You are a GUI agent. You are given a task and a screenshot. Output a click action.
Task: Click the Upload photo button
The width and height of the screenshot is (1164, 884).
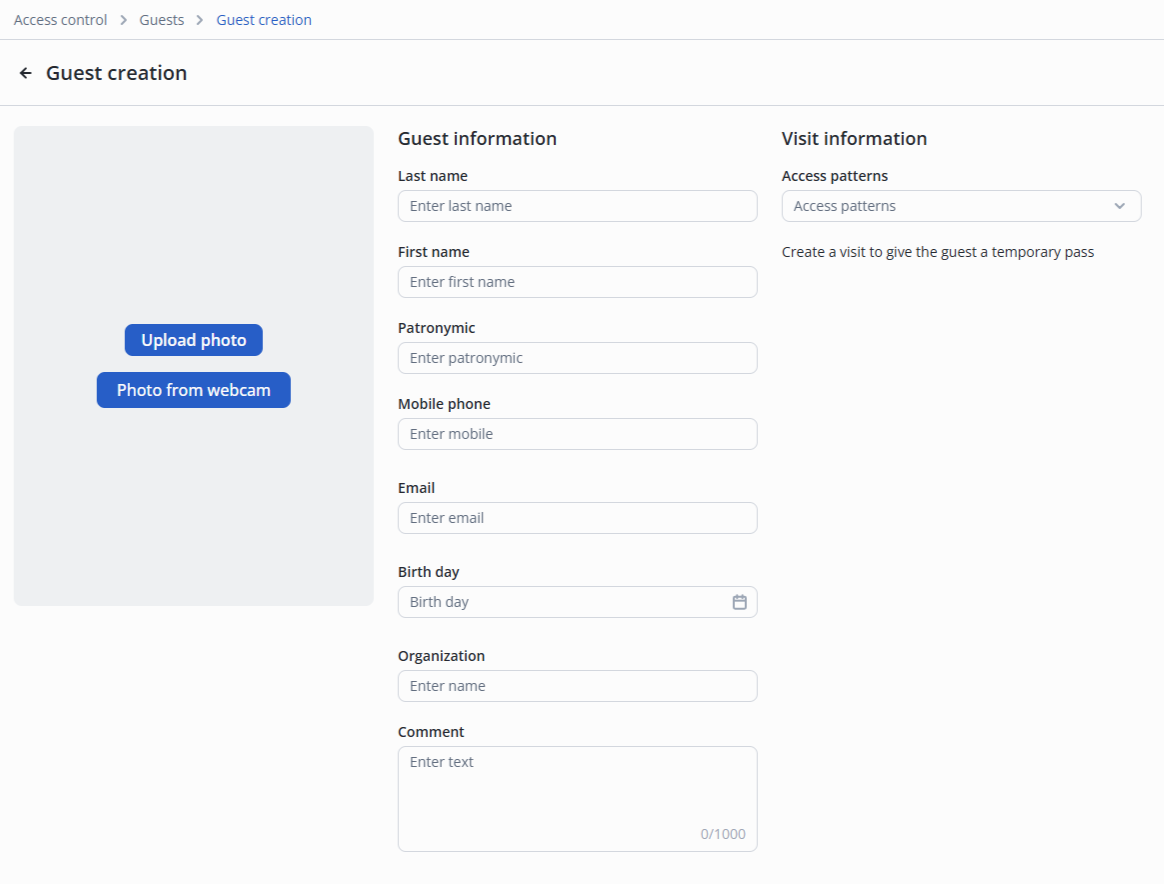[x=193, y=340]
